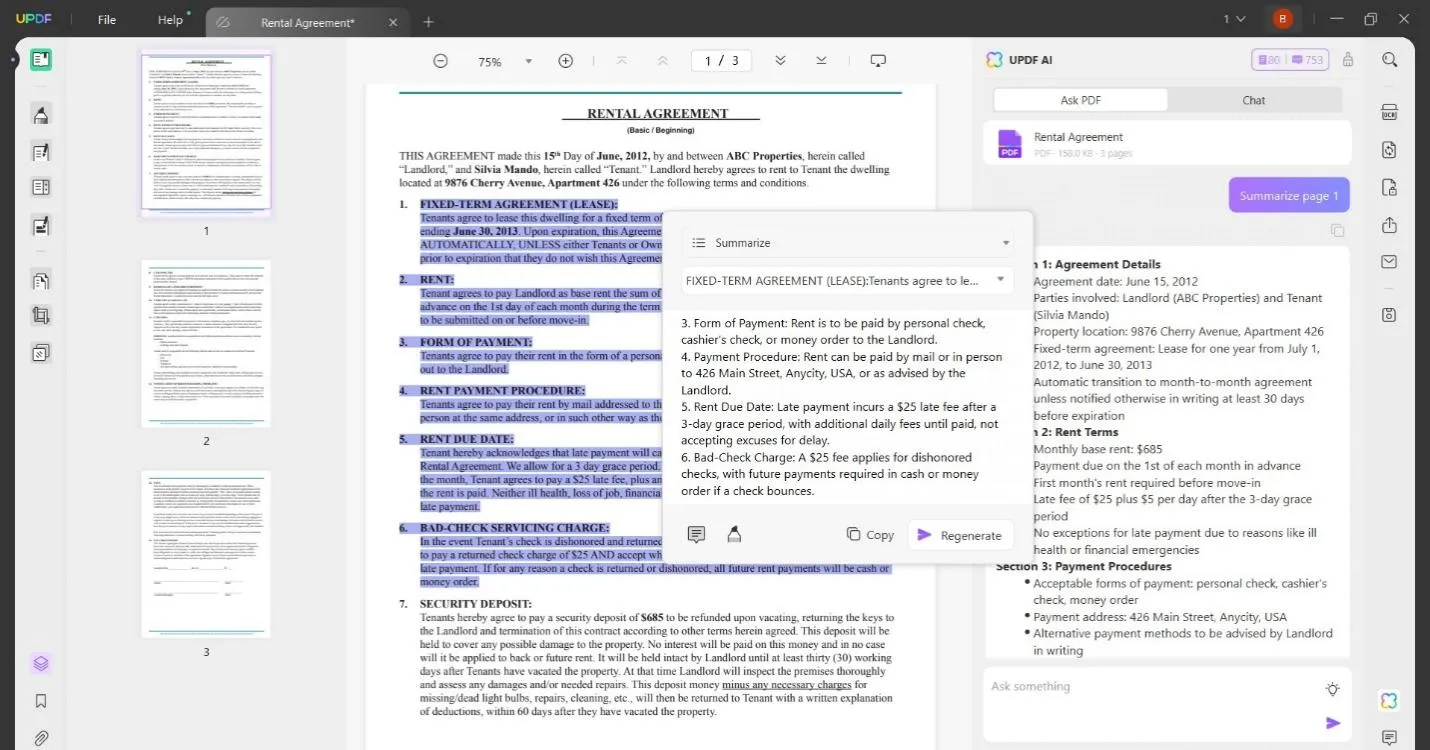The image size is (1430, 750).
Task: Open the Crop pages tool
Action: tap(41, 315)
